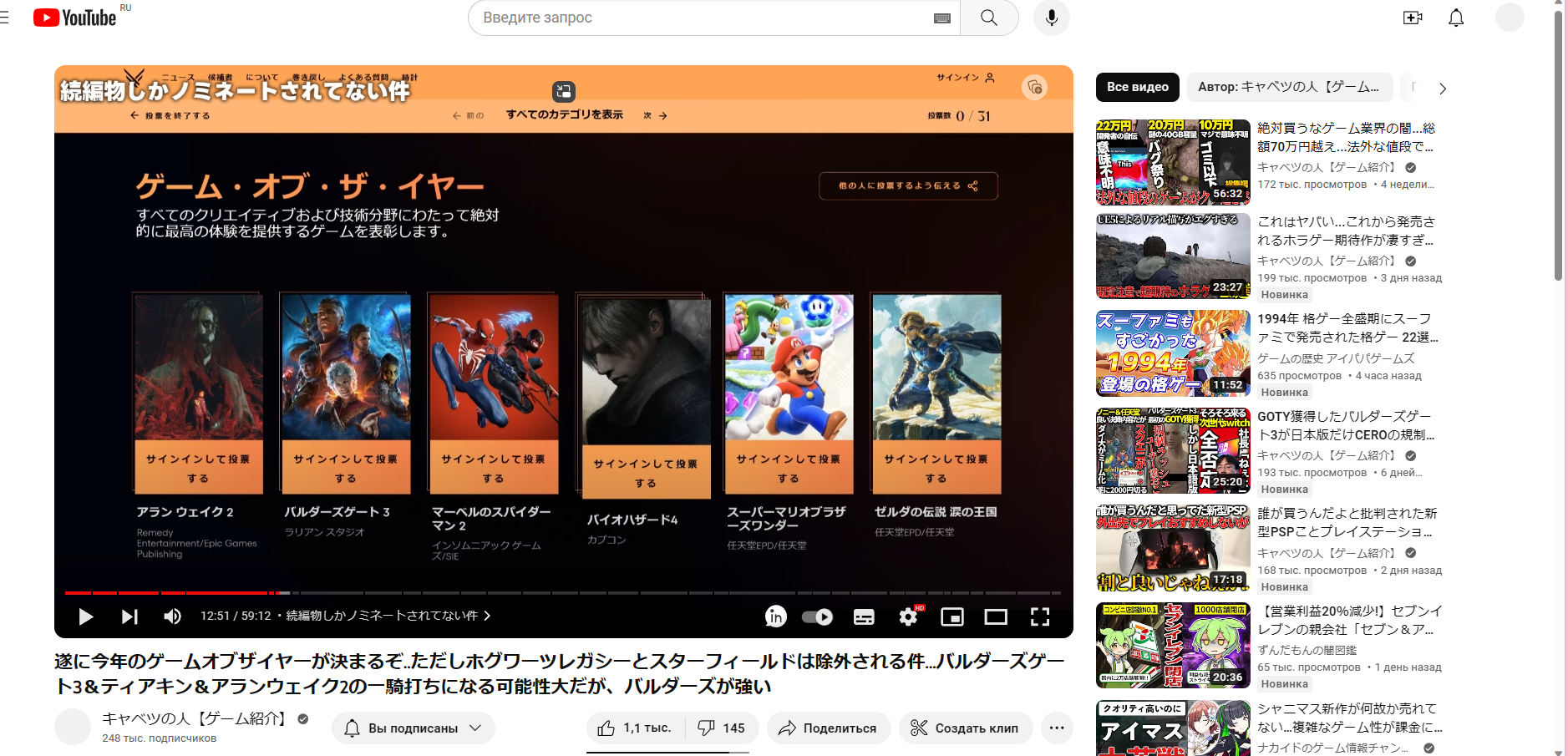Expand the Вы подписаны subscription dropdown
The image size is (1568, 756).
(413, 728)
